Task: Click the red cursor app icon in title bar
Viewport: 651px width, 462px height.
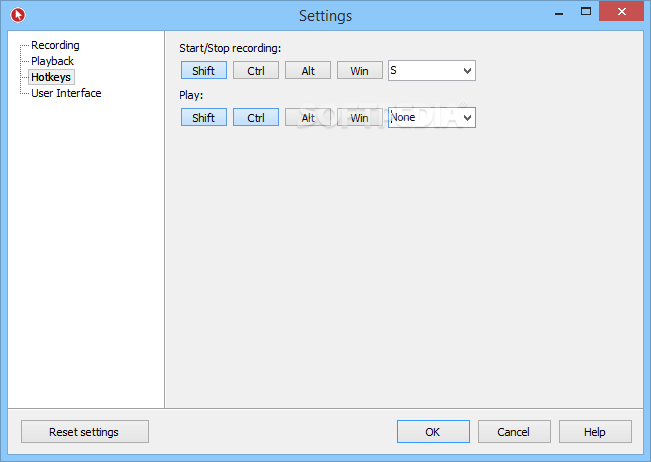Action: (18, 15)
